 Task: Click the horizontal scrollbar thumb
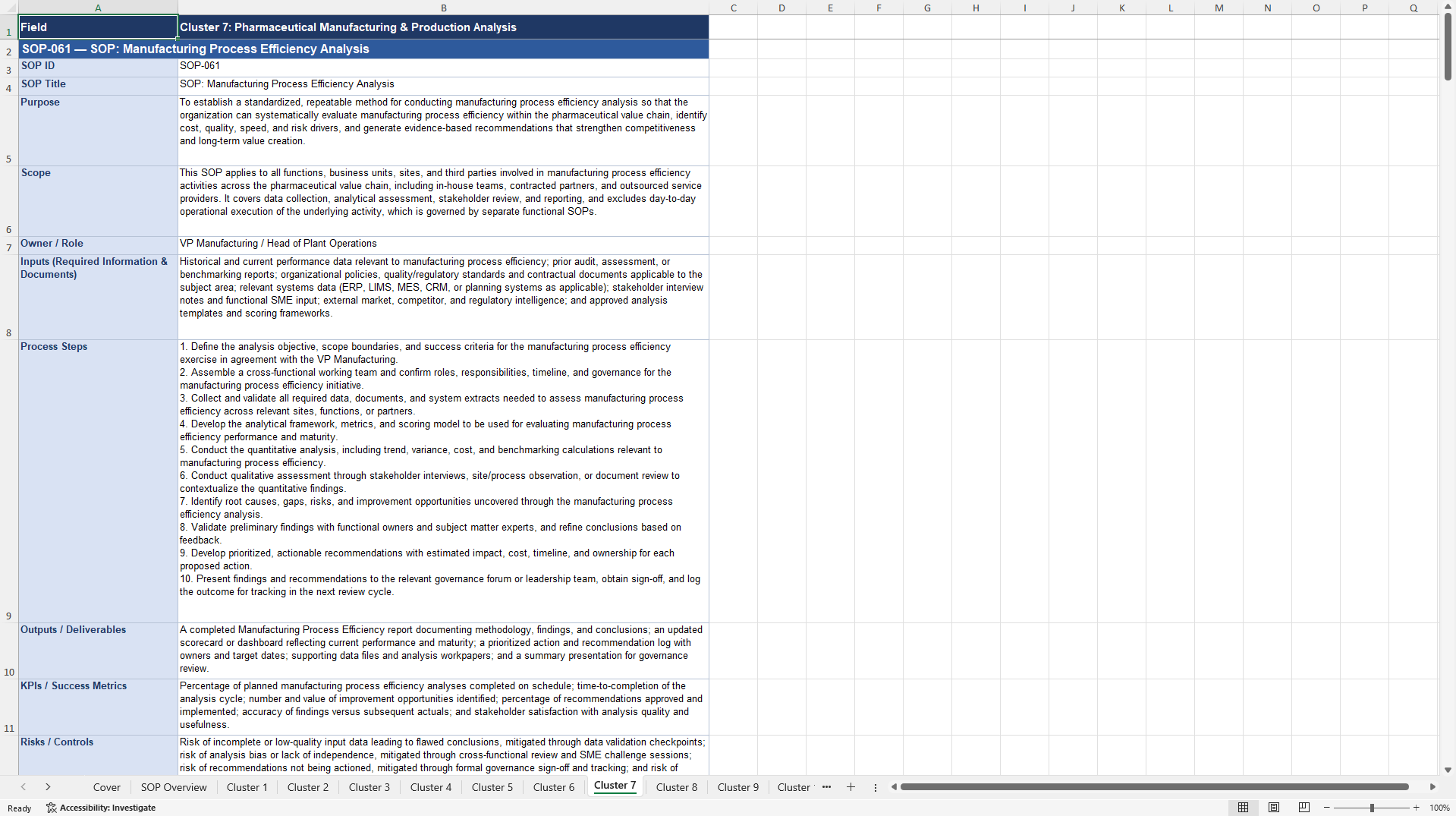1154,787
